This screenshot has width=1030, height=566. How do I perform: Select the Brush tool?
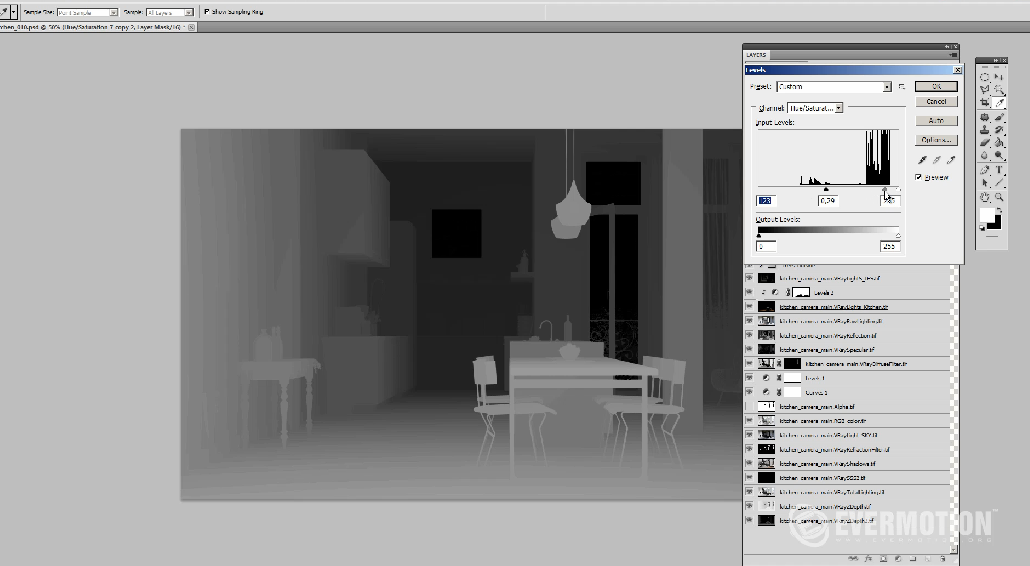(999, 118)
